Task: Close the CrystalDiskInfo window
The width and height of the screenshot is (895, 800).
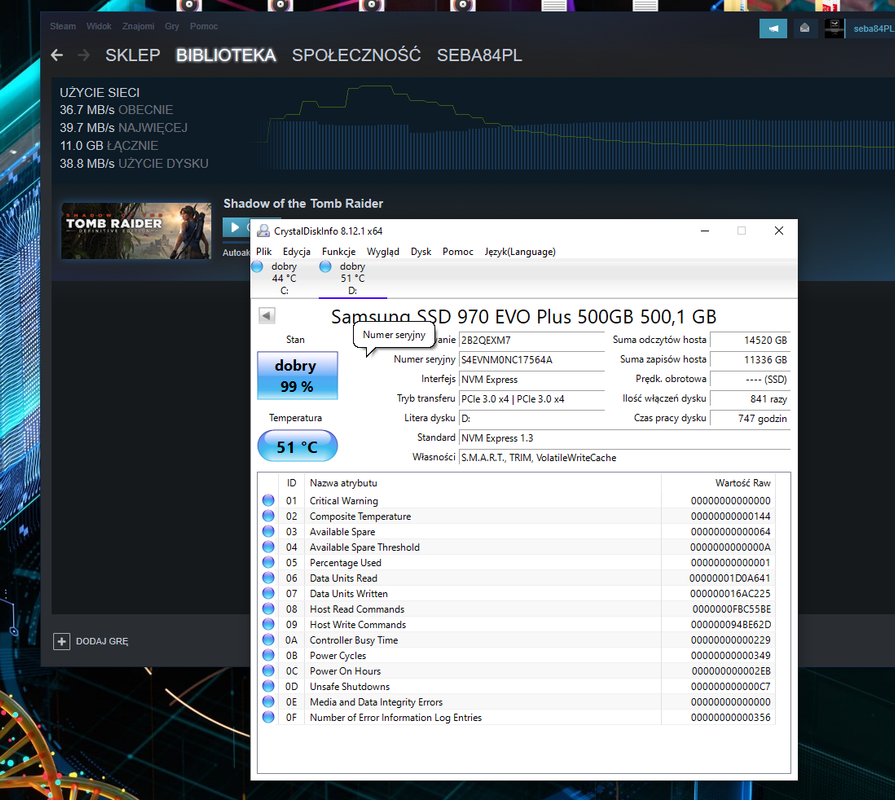Action: [779, 231]
